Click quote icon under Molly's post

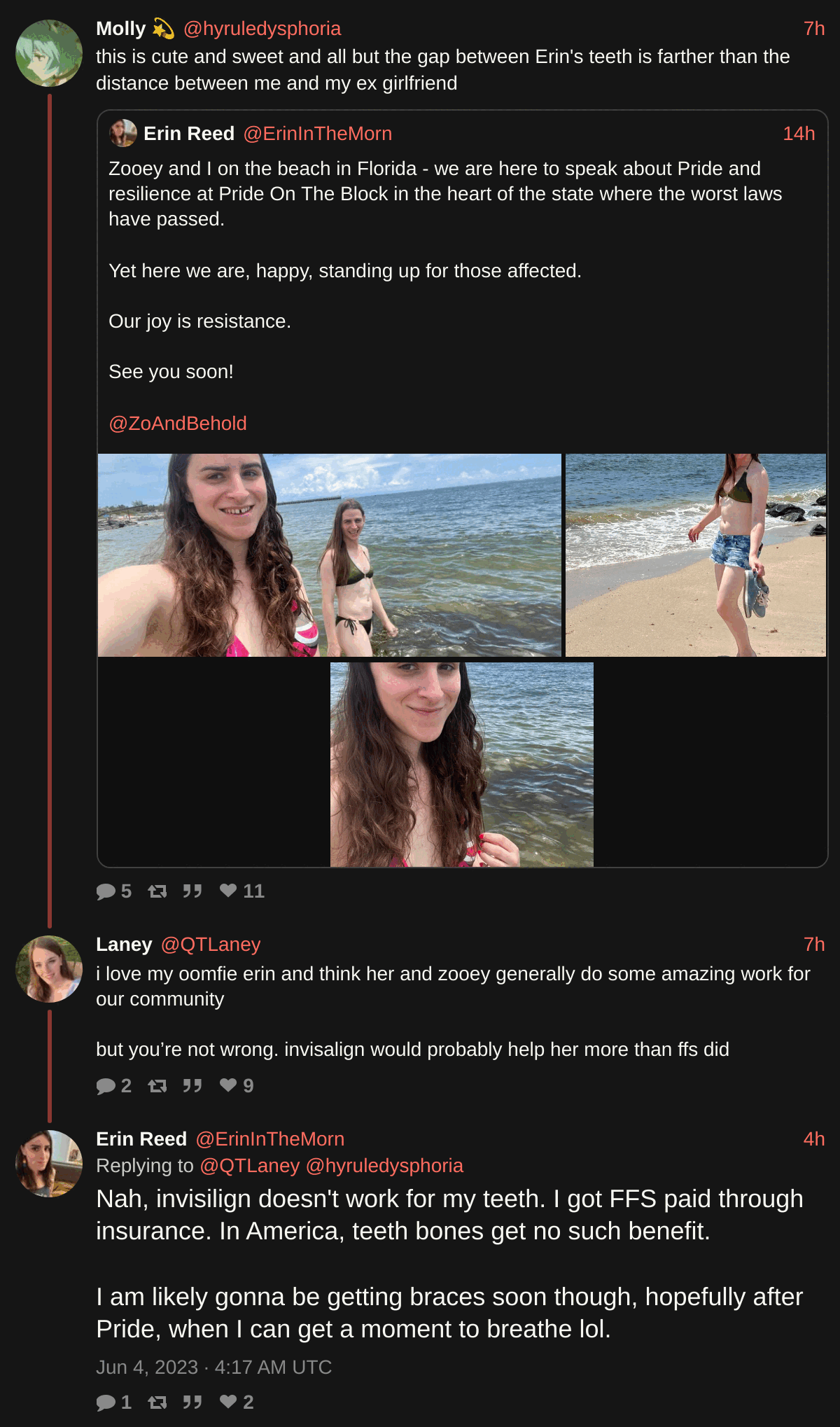192,891
